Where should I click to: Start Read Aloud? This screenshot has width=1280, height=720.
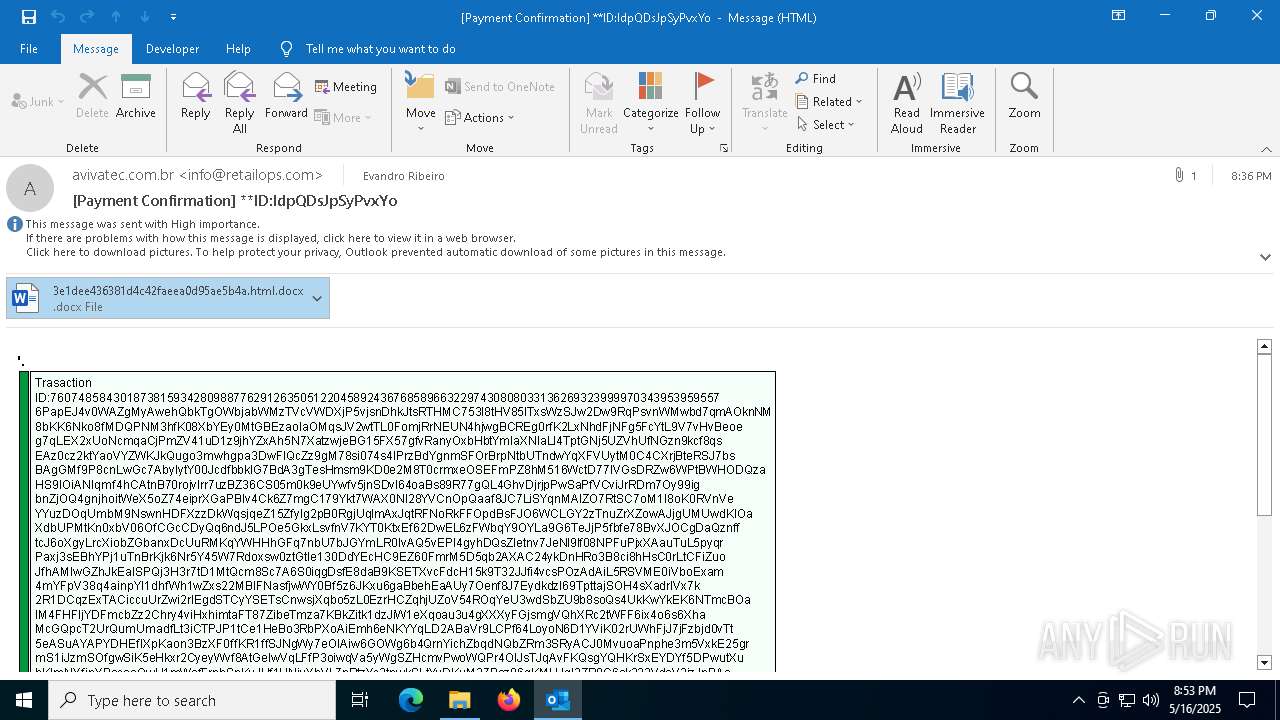[907, 103]
